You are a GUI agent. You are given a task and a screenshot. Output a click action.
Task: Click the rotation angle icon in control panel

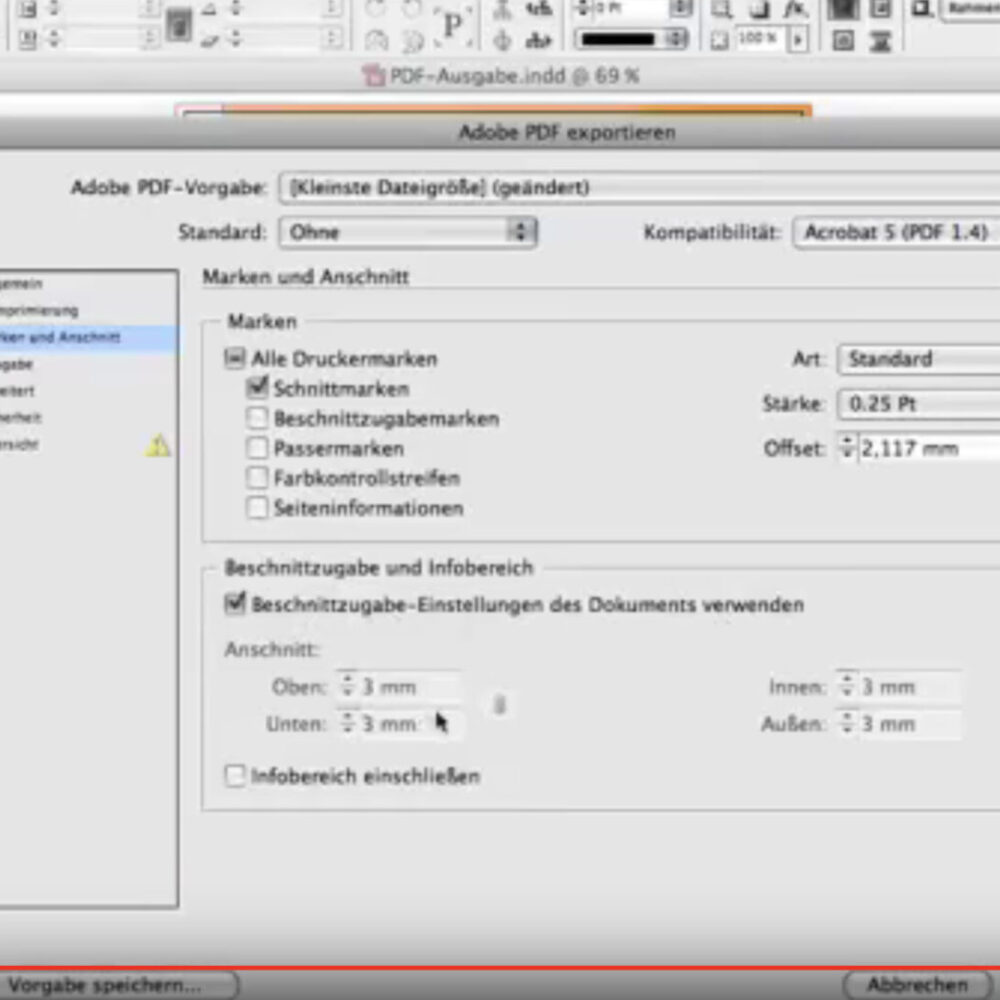[209, 9]
